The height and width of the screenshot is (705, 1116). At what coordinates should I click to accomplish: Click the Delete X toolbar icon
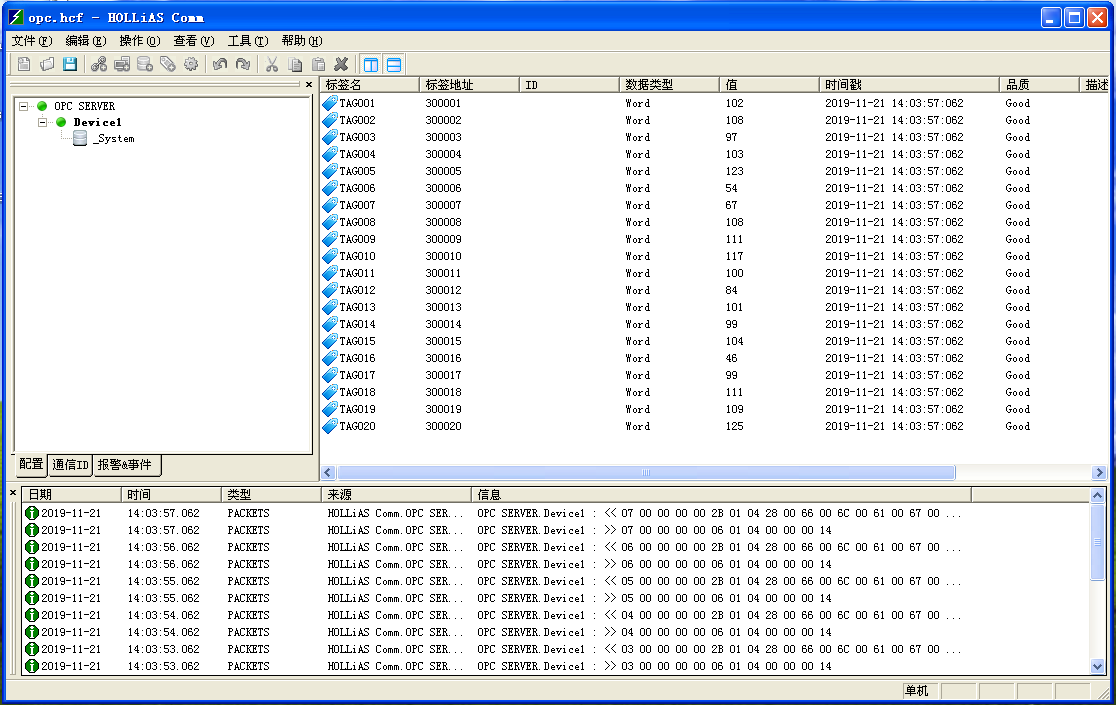pos(342,64)
